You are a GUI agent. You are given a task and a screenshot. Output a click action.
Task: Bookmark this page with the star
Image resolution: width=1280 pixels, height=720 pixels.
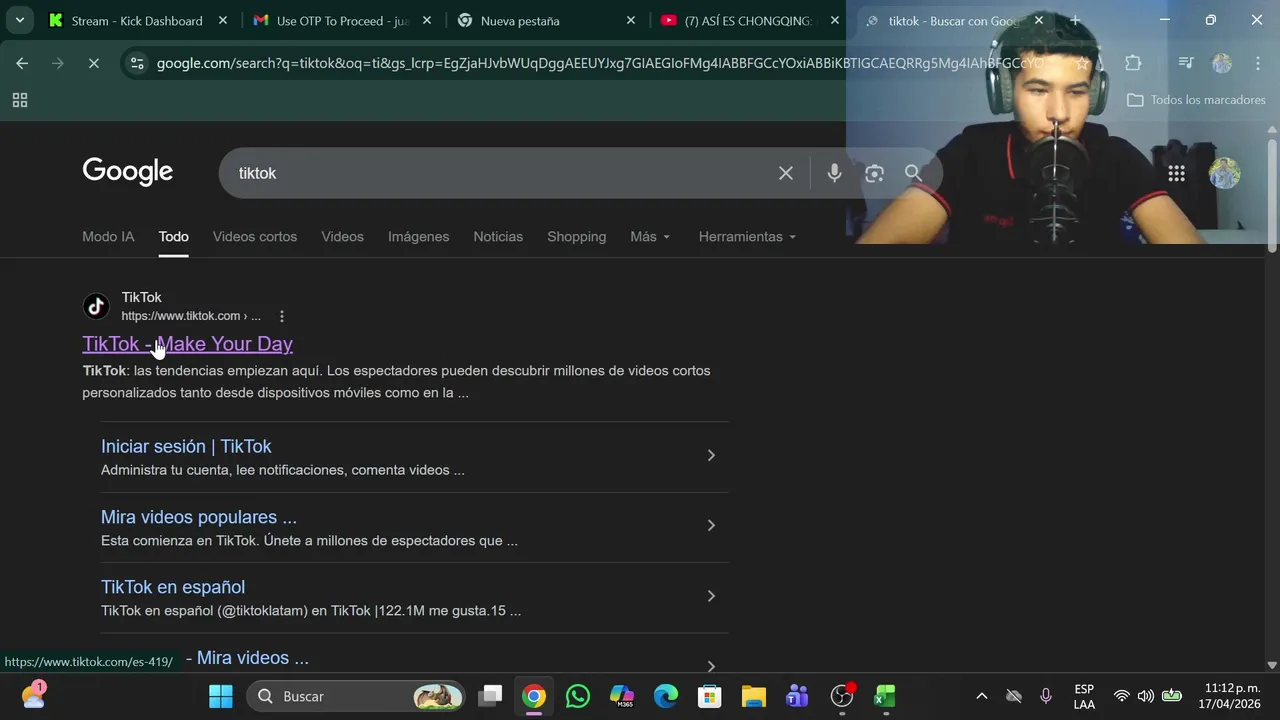pos(1082,63)
